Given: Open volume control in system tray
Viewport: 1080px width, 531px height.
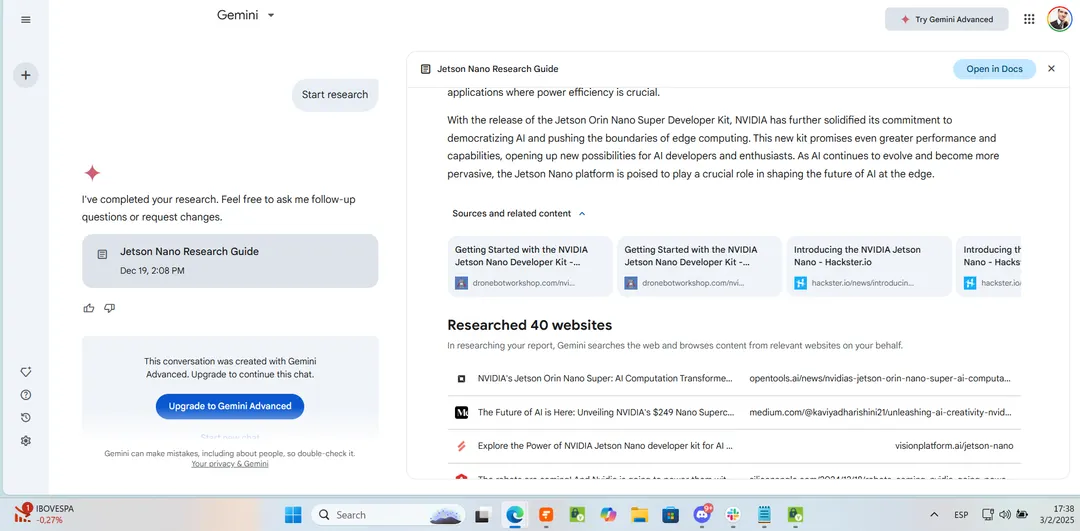Looking at the screenshot, I should (1004, 514).
